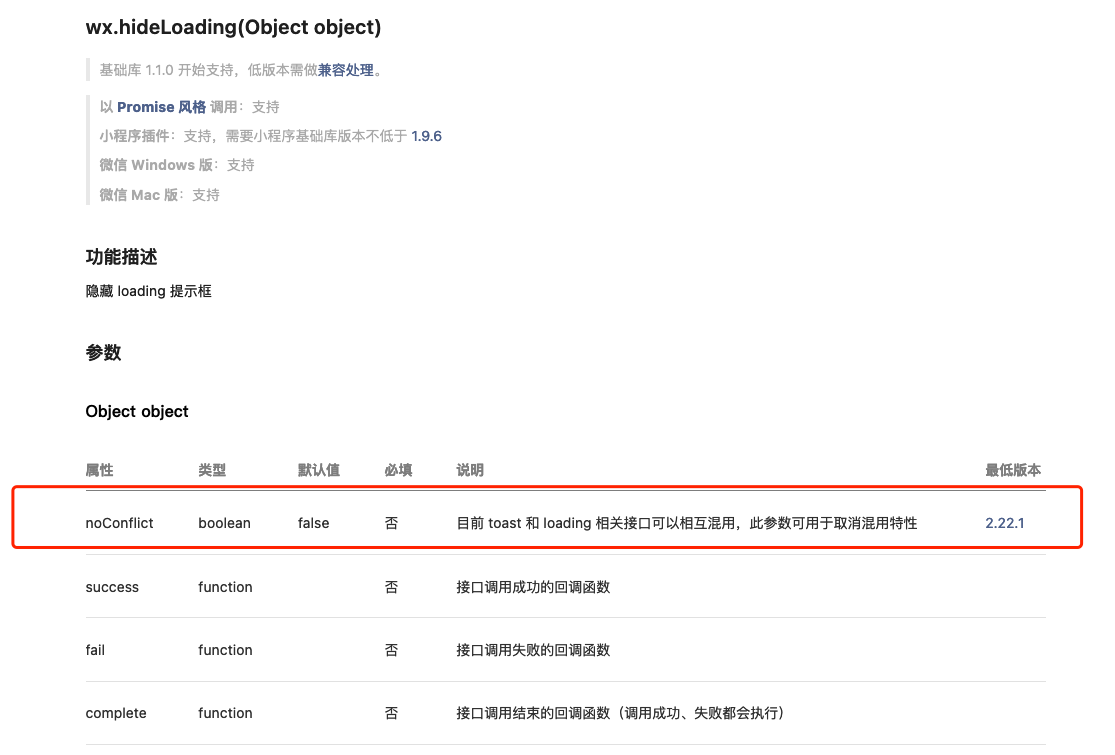Click the Object object subheading
The width and height of the screenshot is (1115, 755).
137,411
